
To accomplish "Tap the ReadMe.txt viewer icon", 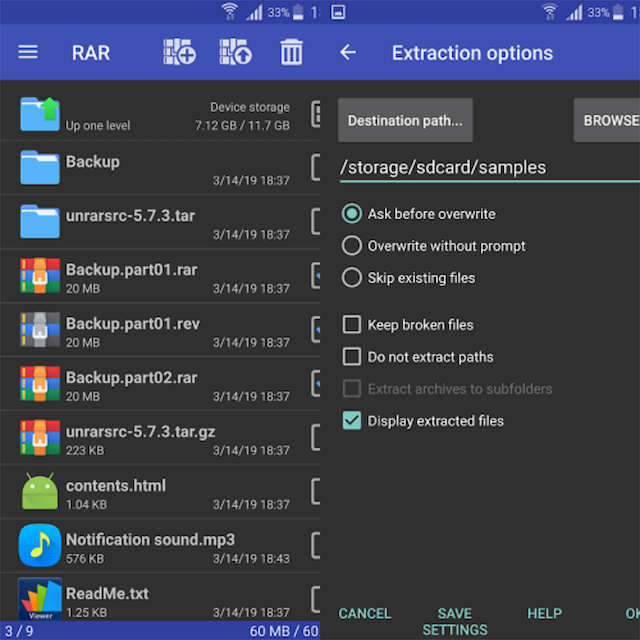I will click(x=40, y=599).
